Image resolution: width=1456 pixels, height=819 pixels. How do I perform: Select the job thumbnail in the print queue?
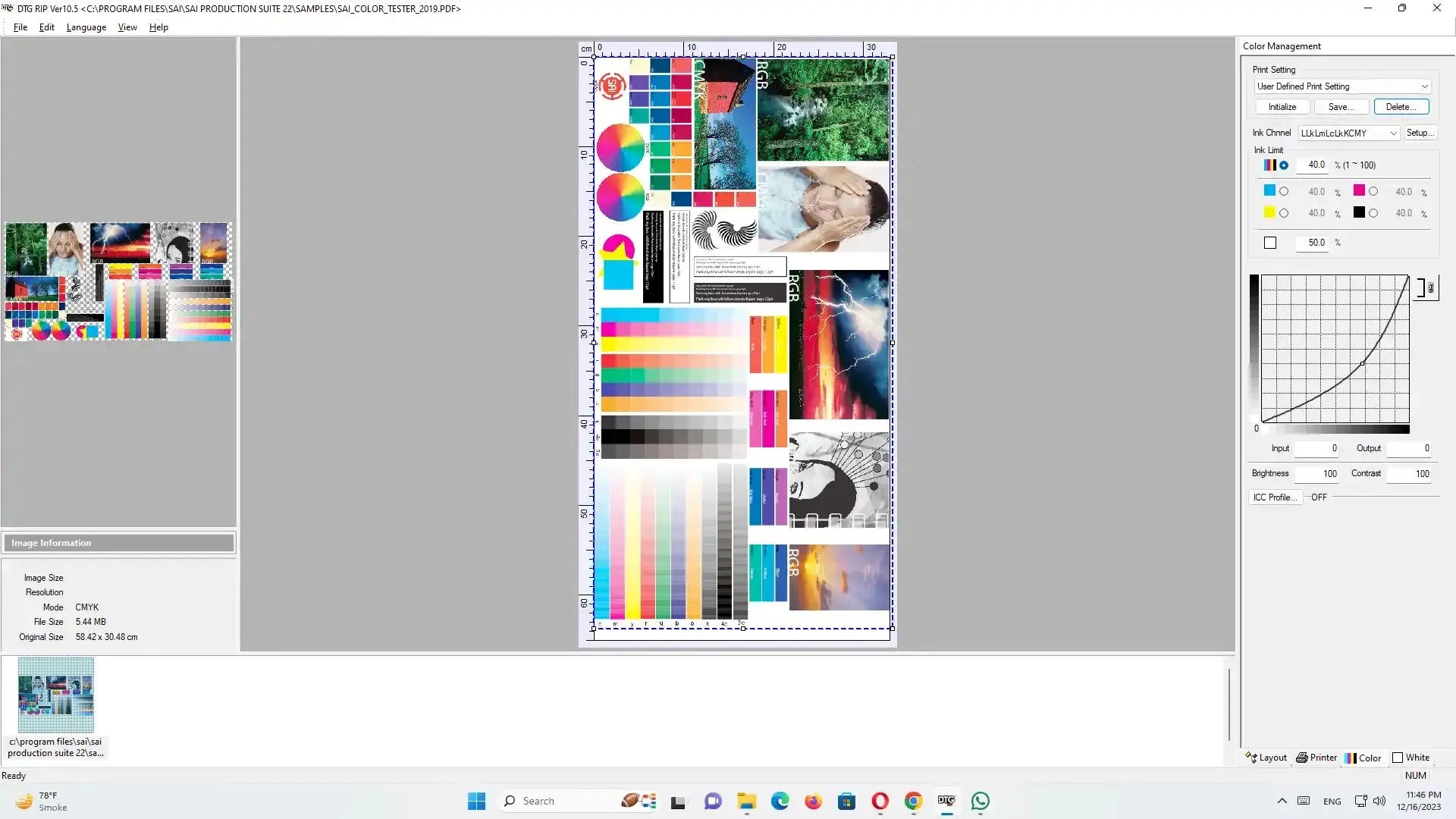click(56, 694)
